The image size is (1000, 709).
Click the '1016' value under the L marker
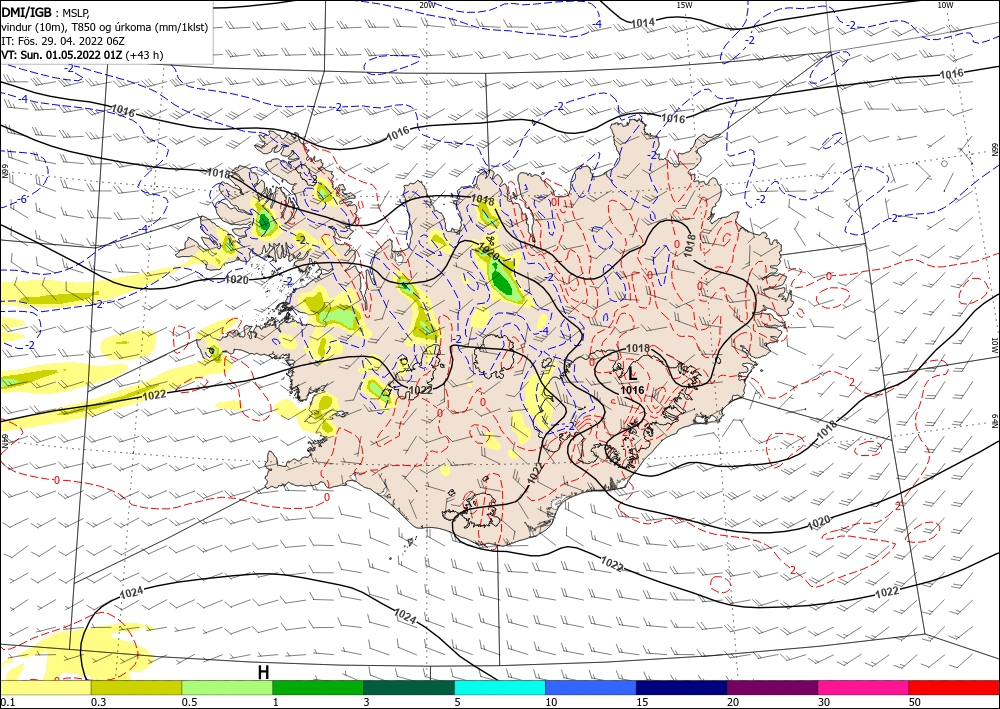[x=632, y=390]
